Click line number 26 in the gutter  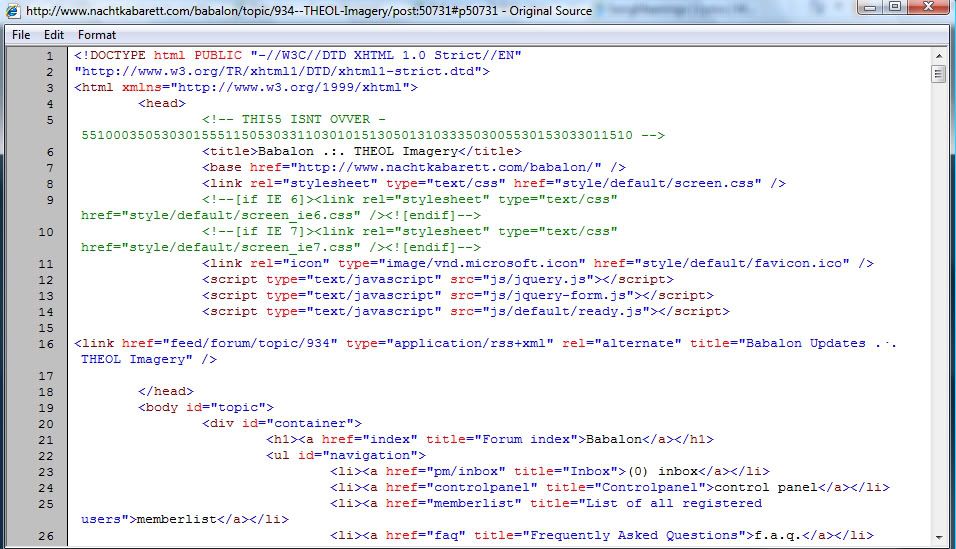click(x=46, y=536)
